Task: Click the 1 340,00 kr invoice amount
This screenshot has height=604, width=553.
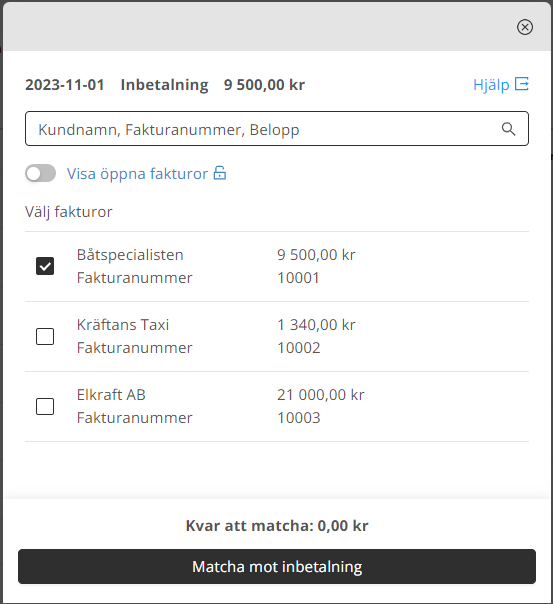Action: point(316,325)
